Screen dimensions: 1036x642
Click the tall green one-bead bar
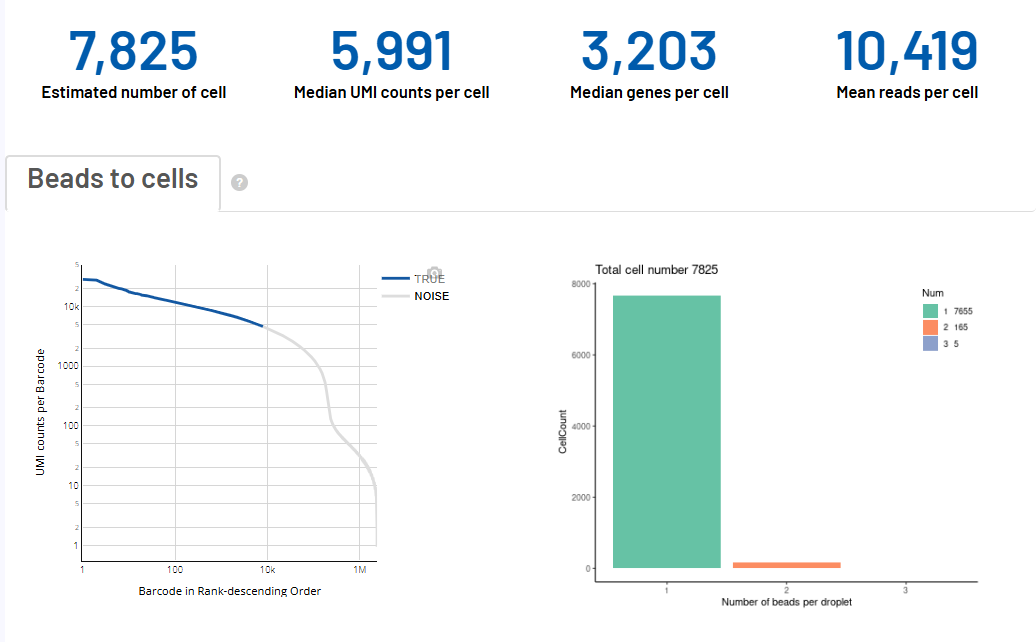tap(667, 430)
